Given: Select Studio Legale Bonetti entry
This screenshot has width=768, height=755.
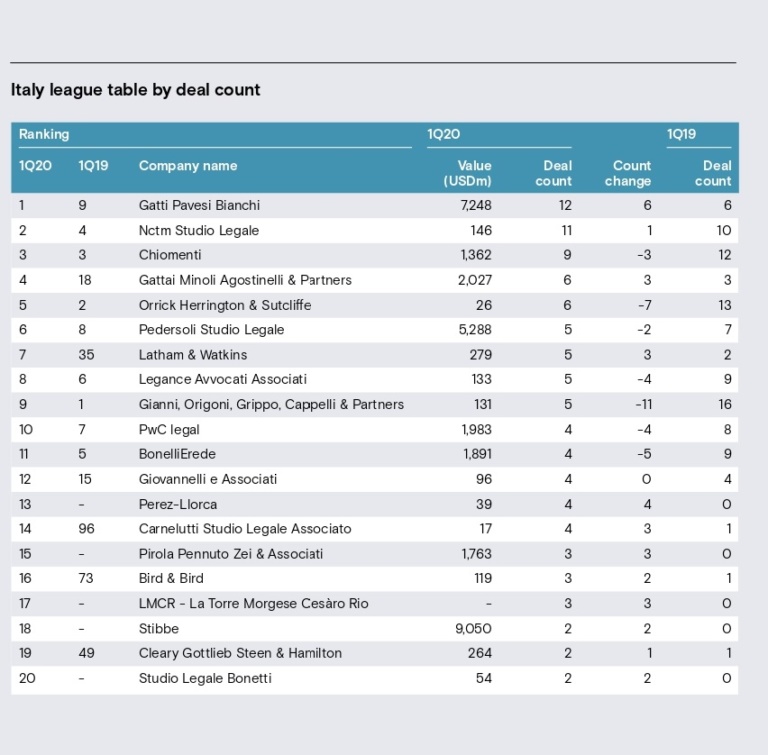Looking at the screenshot, I should (x=205, y=679).
